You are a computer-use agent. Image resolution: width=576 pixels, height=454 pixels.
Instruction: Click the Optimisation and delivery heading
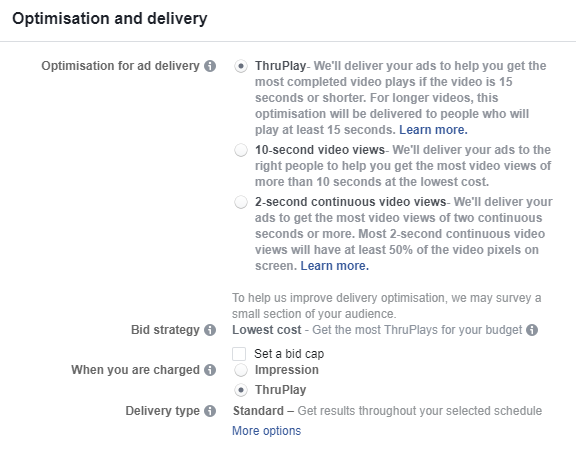click(110, 18)
